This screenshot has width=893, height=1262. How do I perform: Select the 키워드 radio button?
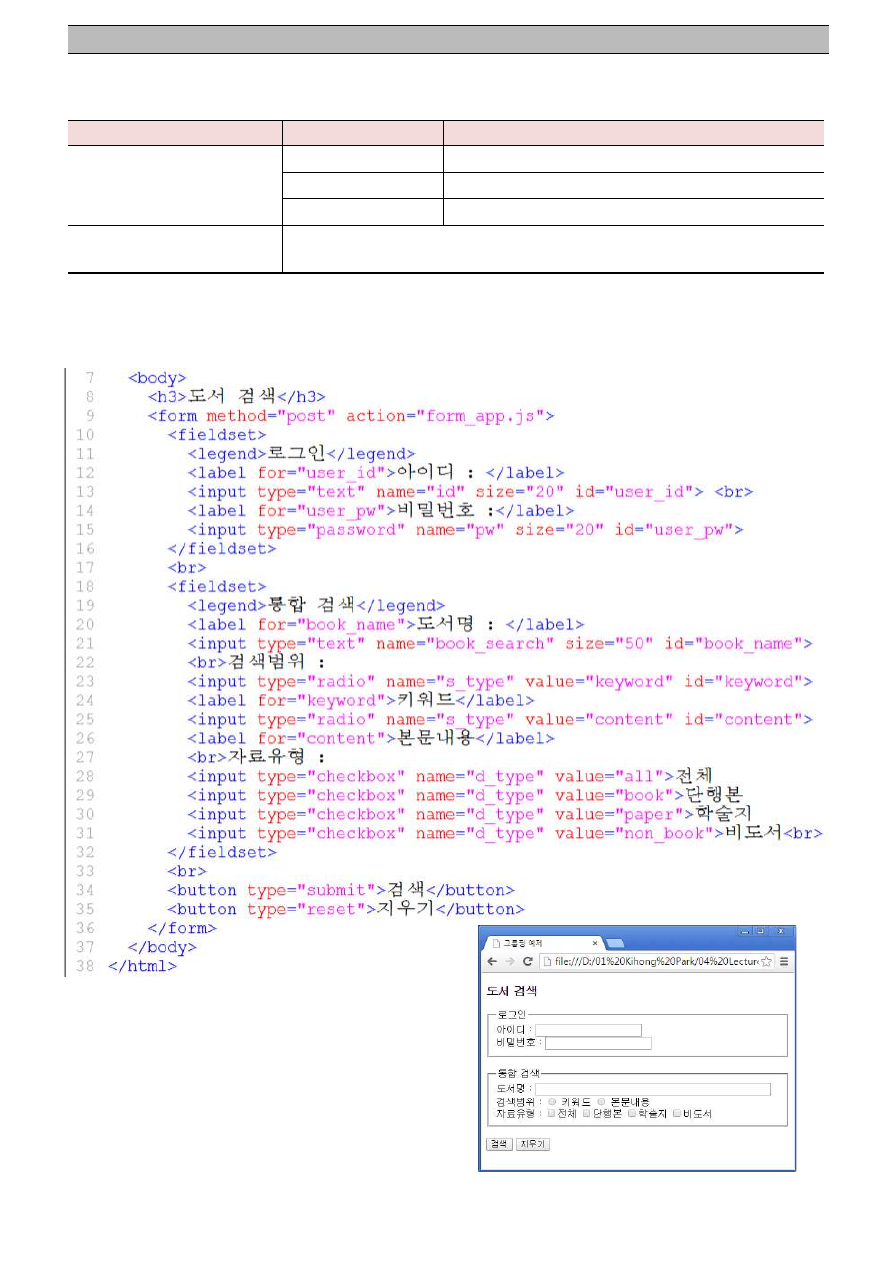[x=552, y=1102]
